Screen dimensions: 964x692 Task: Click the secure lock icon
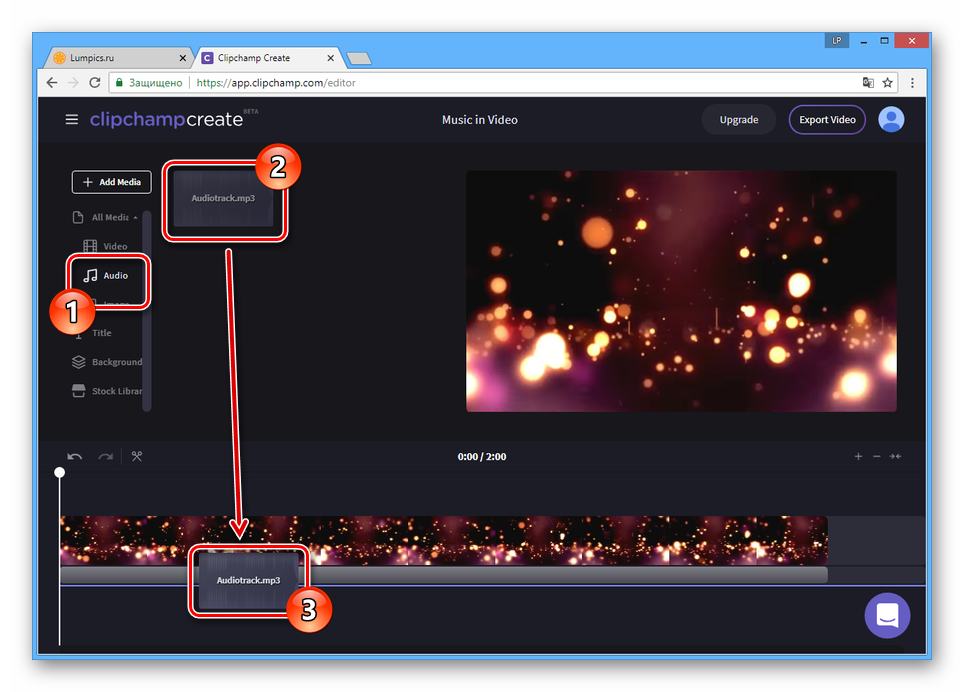(x=119, y=82)
